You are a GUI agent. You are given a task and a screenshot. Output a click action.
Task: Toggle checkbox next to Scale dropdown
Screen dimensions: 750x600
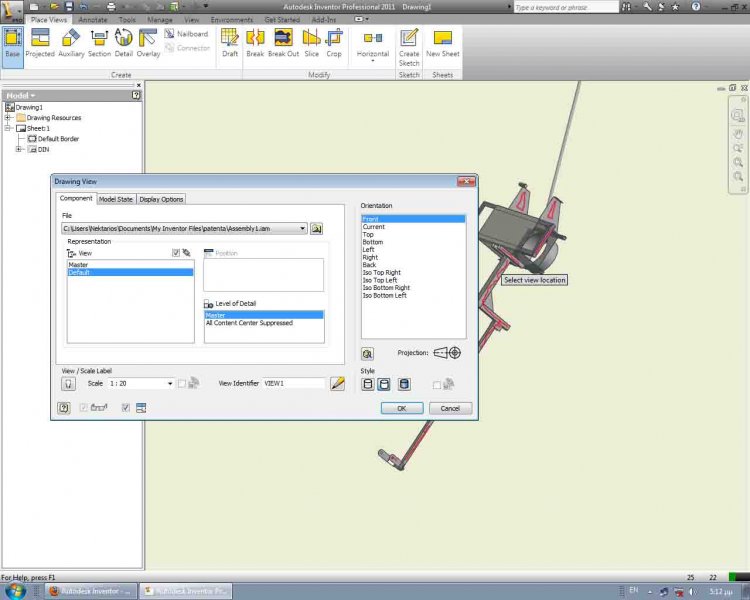(x=181, y=383)
